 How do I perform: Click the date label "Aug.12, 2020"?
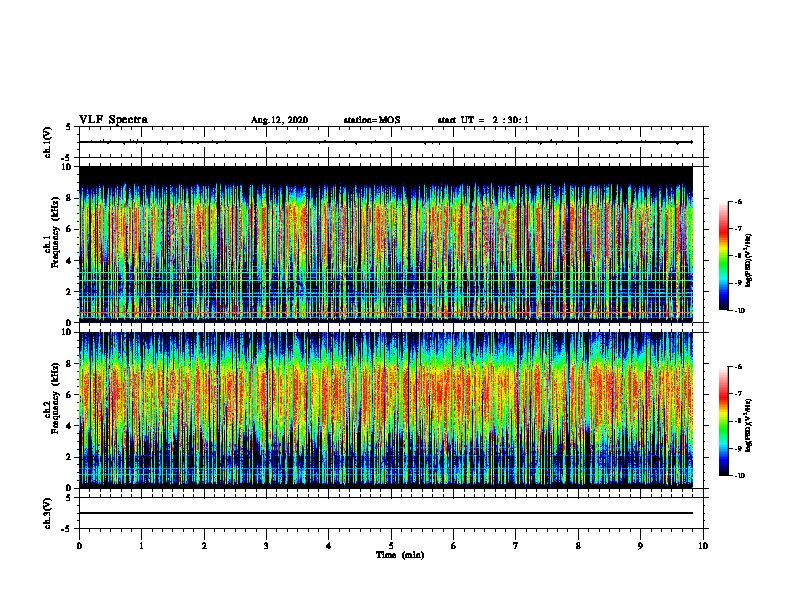[279, 120]
